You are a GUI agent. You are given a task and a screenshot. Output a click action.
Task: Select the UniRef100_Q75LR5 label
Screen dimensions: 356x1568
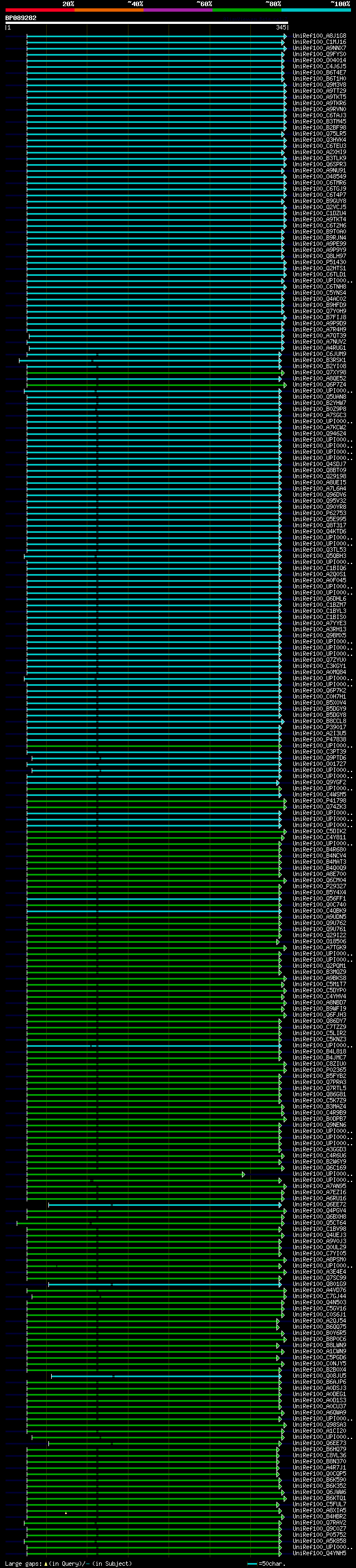pyautogui.click(x=319, y=134)
